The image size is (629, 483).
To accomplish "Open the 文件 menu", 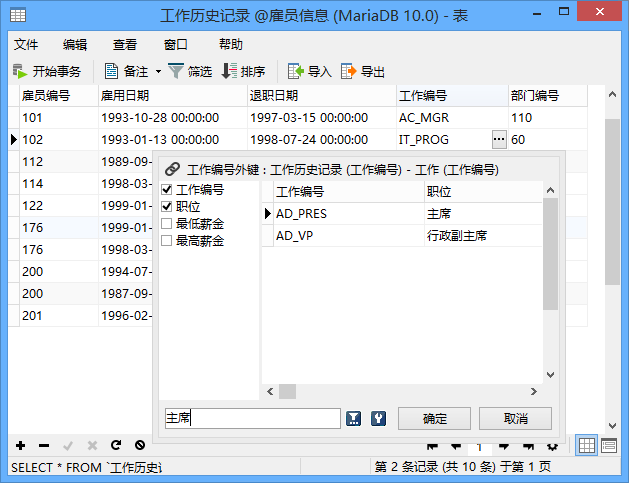I will point(26,44).
